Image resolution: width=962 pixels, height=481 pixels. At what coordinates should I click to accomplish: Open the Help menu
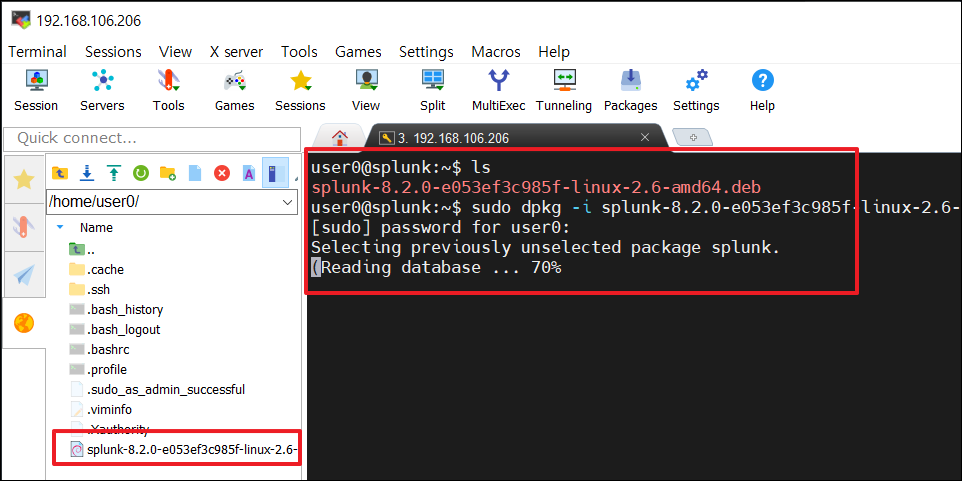(x=554, y=52)
